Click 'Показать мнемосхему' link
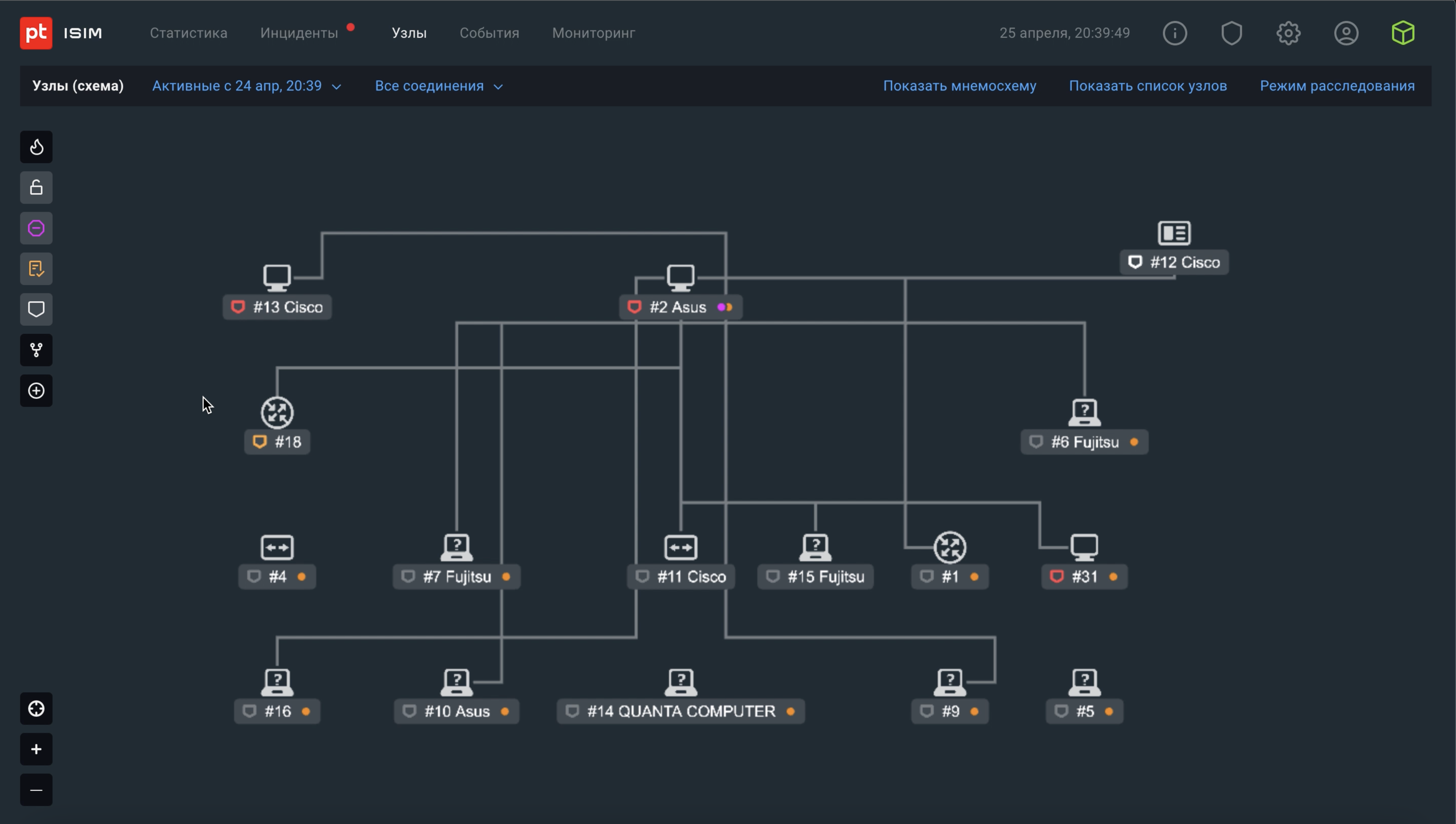1456x824 pixels. 959,86
